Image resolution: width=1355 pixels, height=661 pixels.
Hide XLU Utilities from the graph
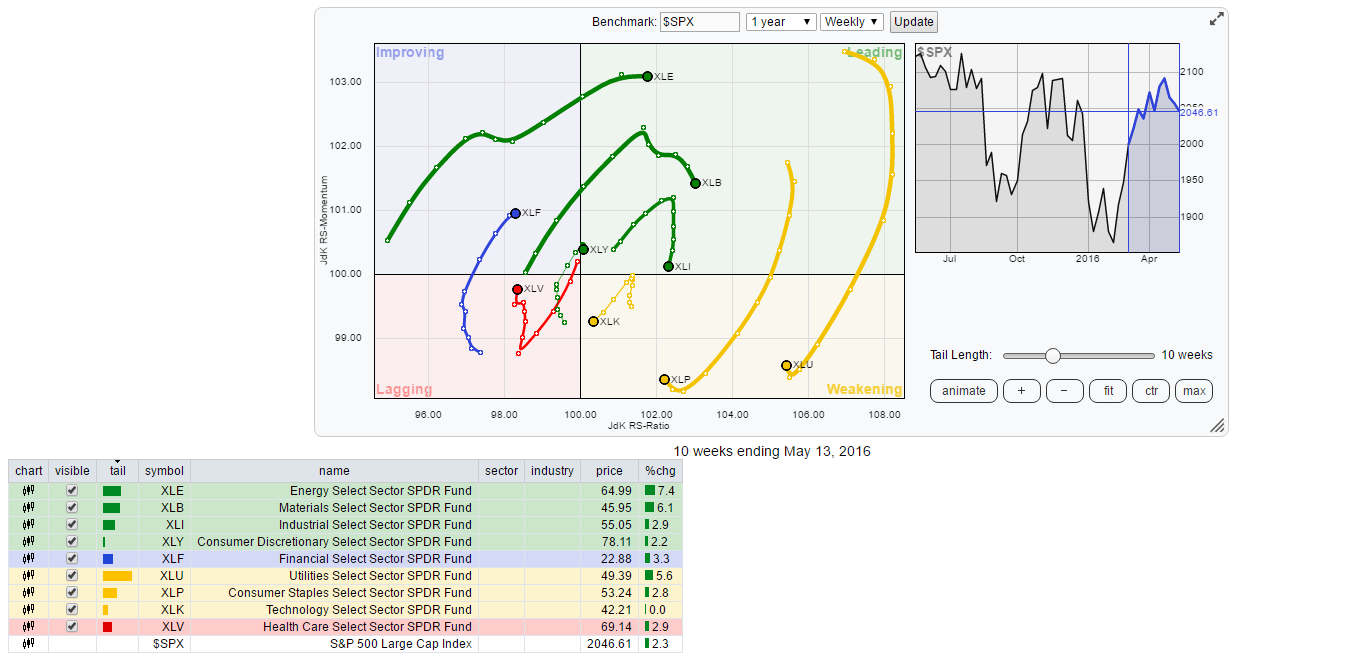coord(71,576)
